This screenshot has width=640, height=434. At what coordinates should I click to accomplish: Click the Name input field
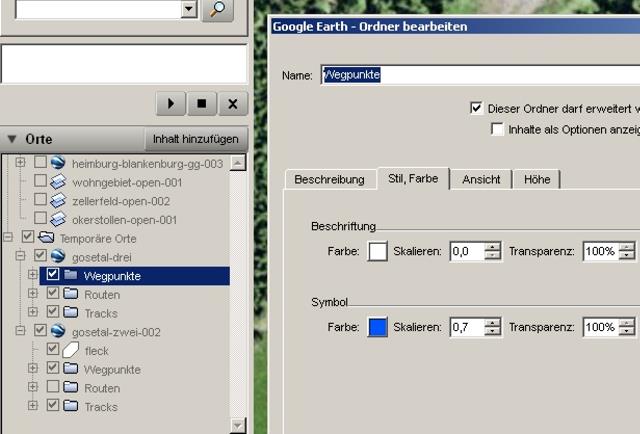pos(480,75)
